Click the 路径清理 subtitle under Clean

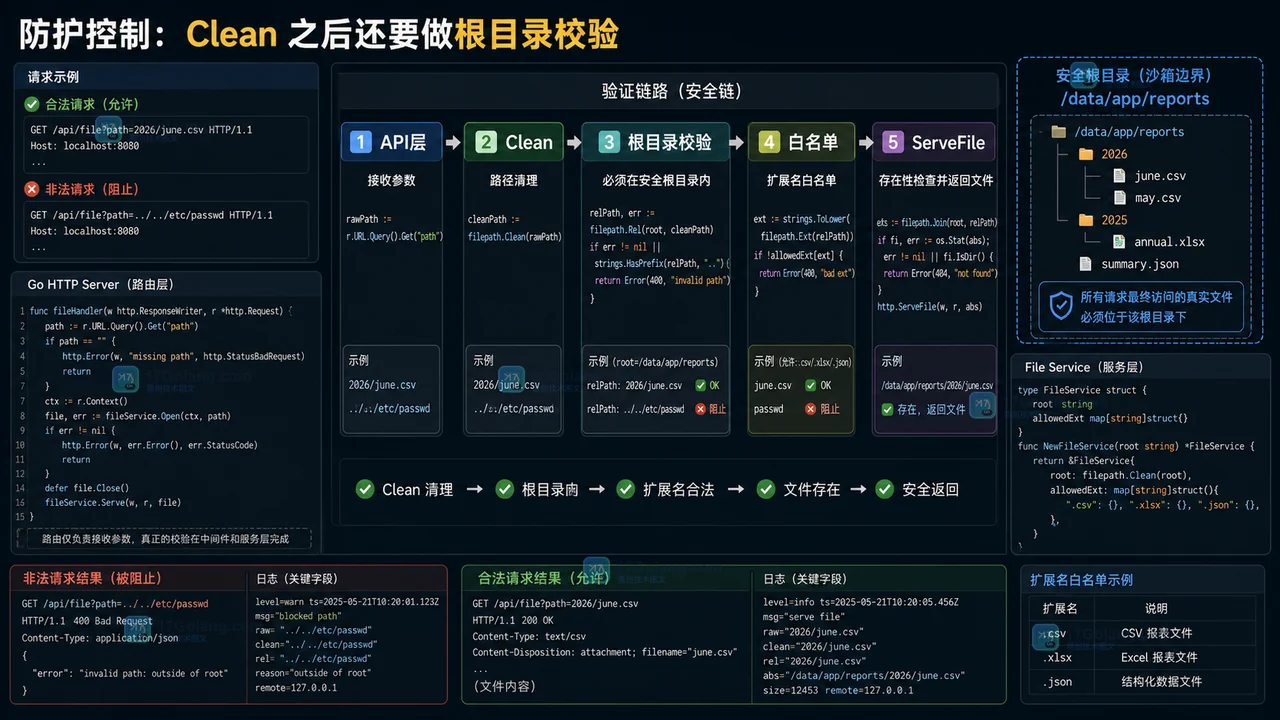[x=514, y=181]
